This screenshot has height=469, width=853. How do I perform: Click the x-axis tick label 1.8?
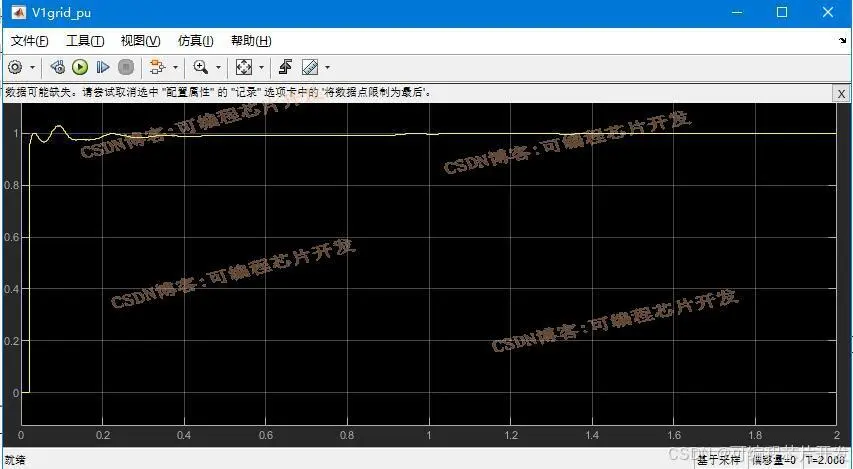coord(755,435)
